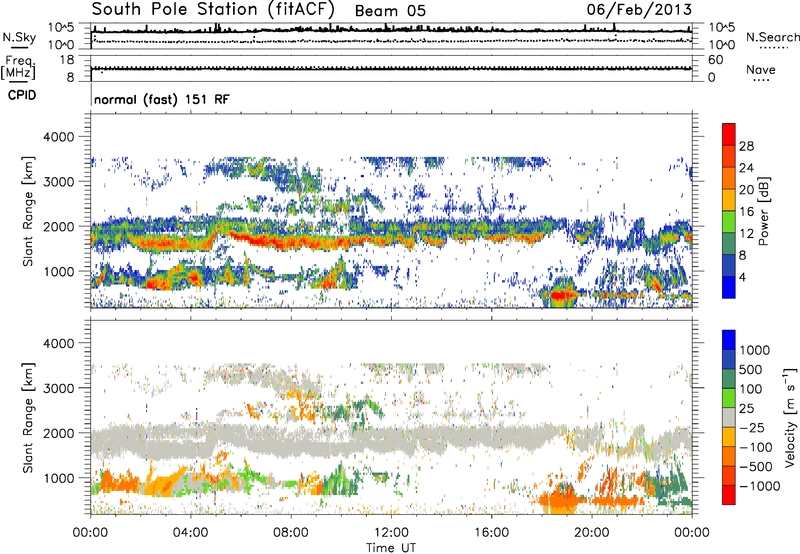The height and width of the screenshot is (554, 800).
Task: Click the "16" tick on the Power colorbar
Action: pos(746,212)
